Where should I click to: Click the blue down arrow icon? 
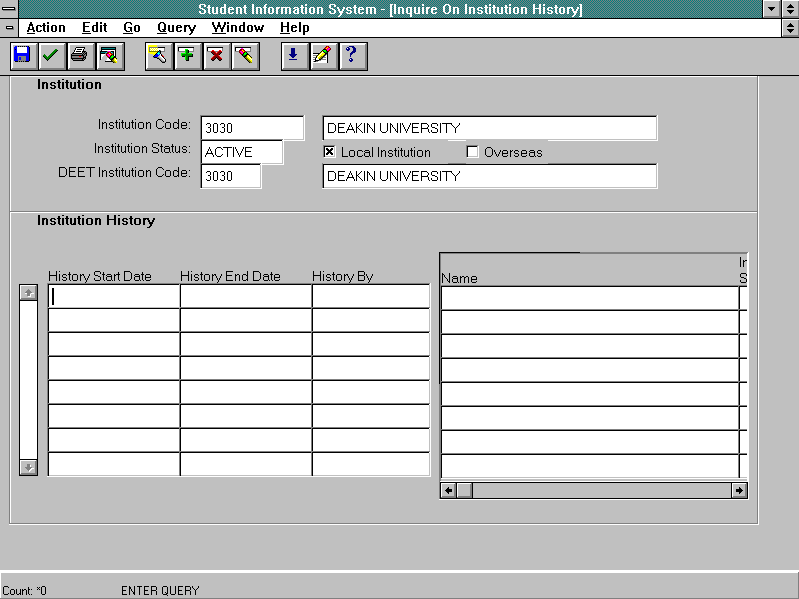click(293, 56)
